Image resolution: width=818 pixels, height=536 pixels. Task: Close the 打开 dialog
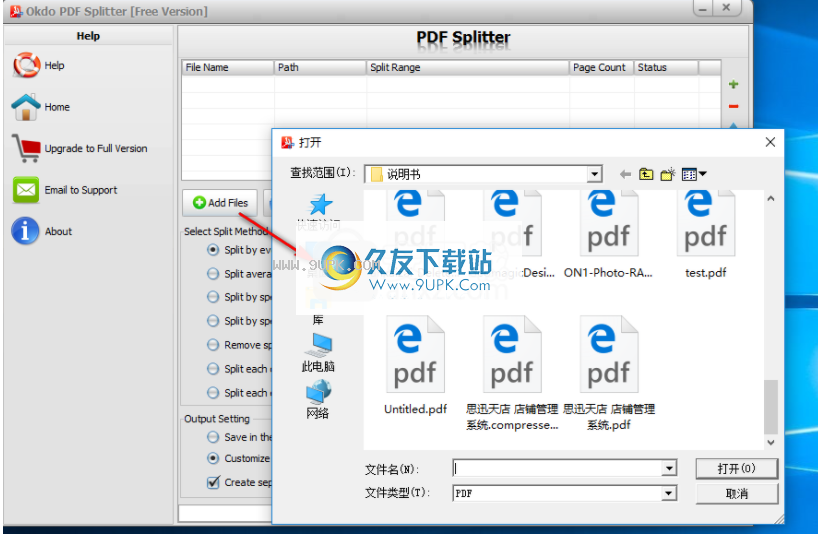(770, 142)
